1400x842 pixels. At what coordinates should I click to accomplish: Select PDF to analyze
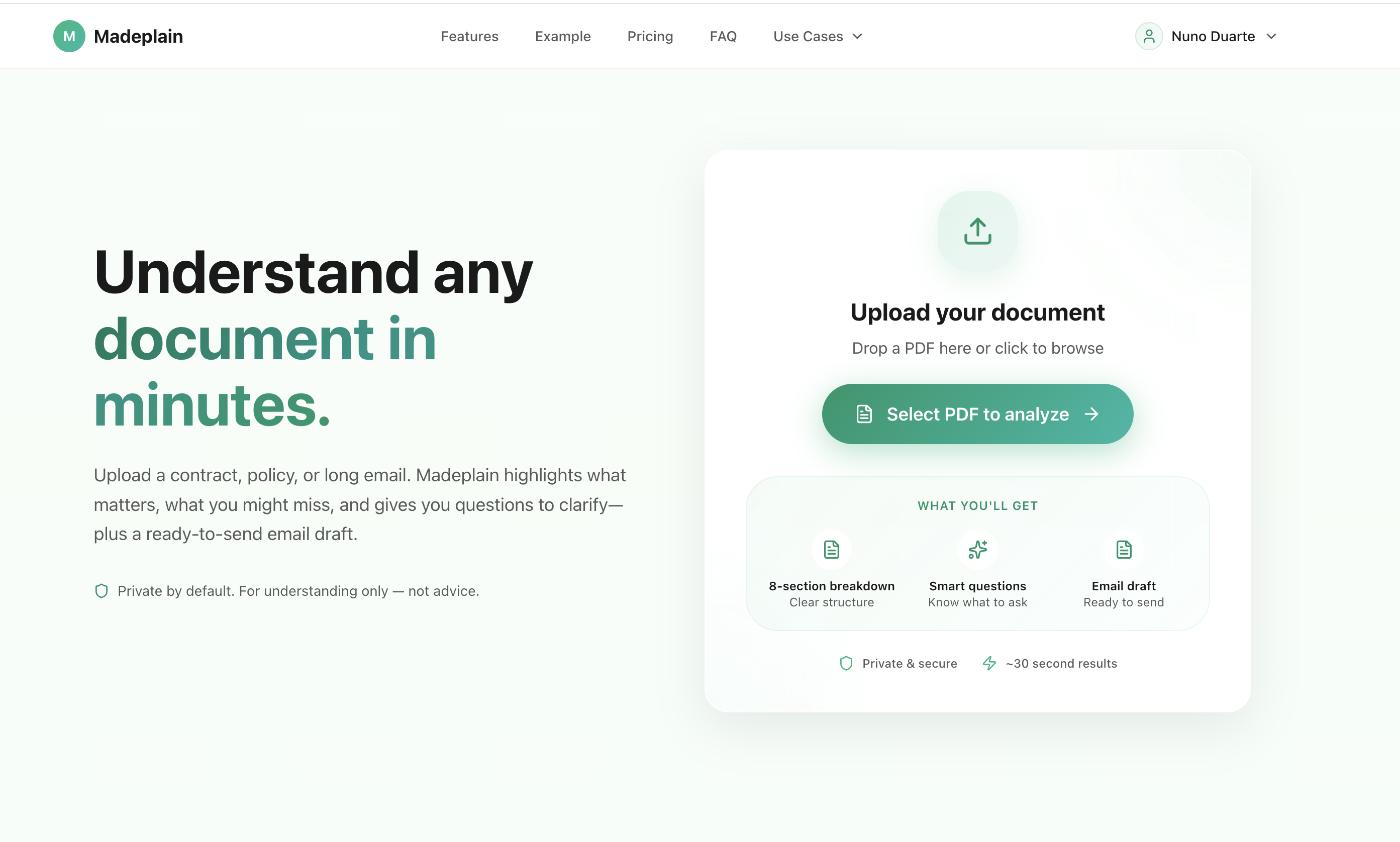coord(977,413)
